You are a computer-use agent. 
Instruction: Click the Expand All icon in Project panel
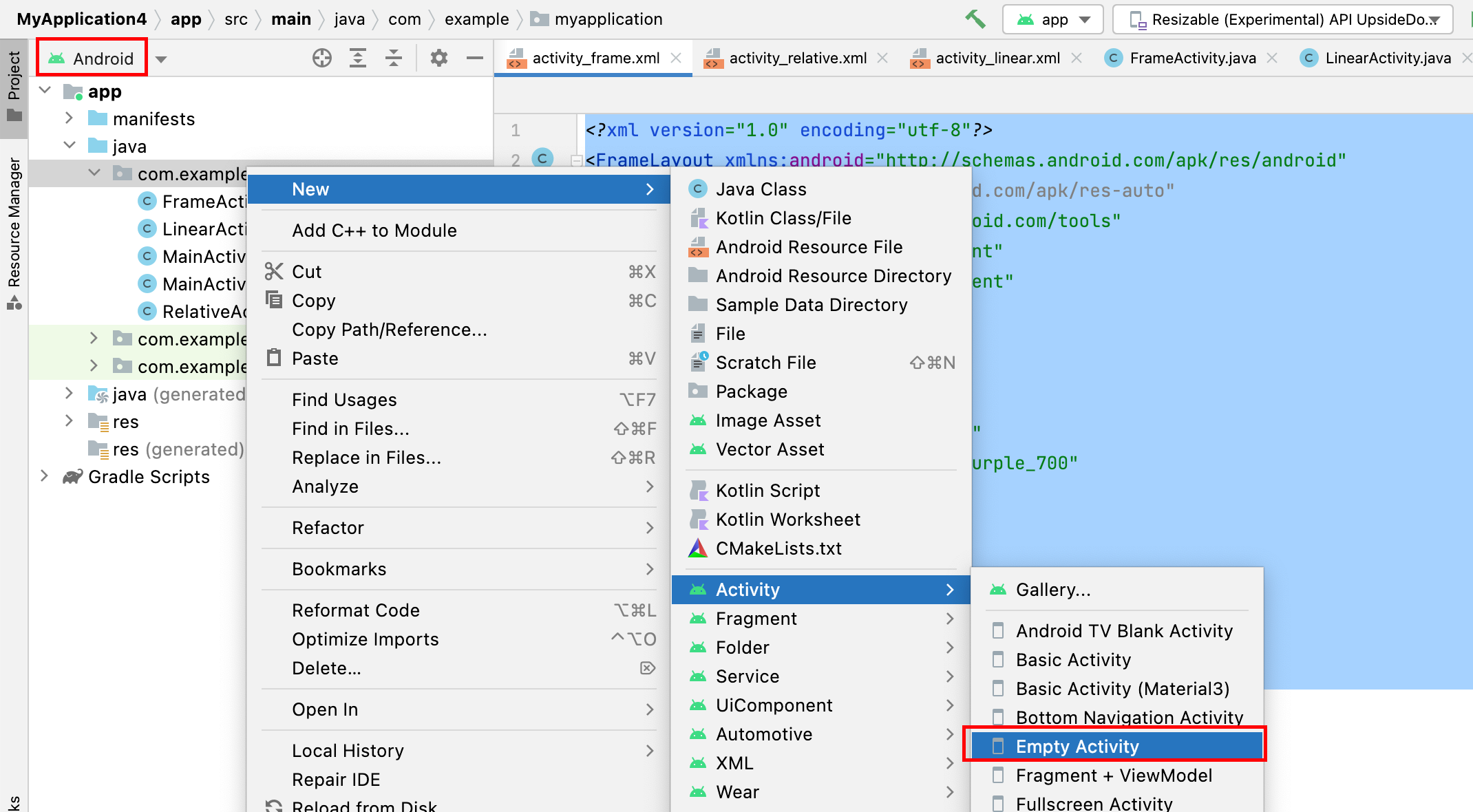[358, 58]
